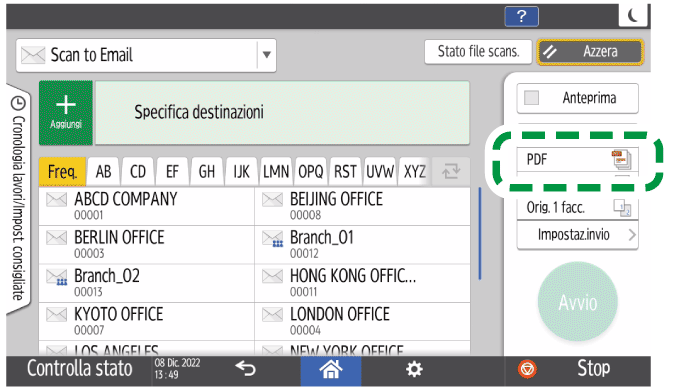The height and width of the screenshot is (388, 675).
Task: Select the EF tab
Action: [172, 172]
